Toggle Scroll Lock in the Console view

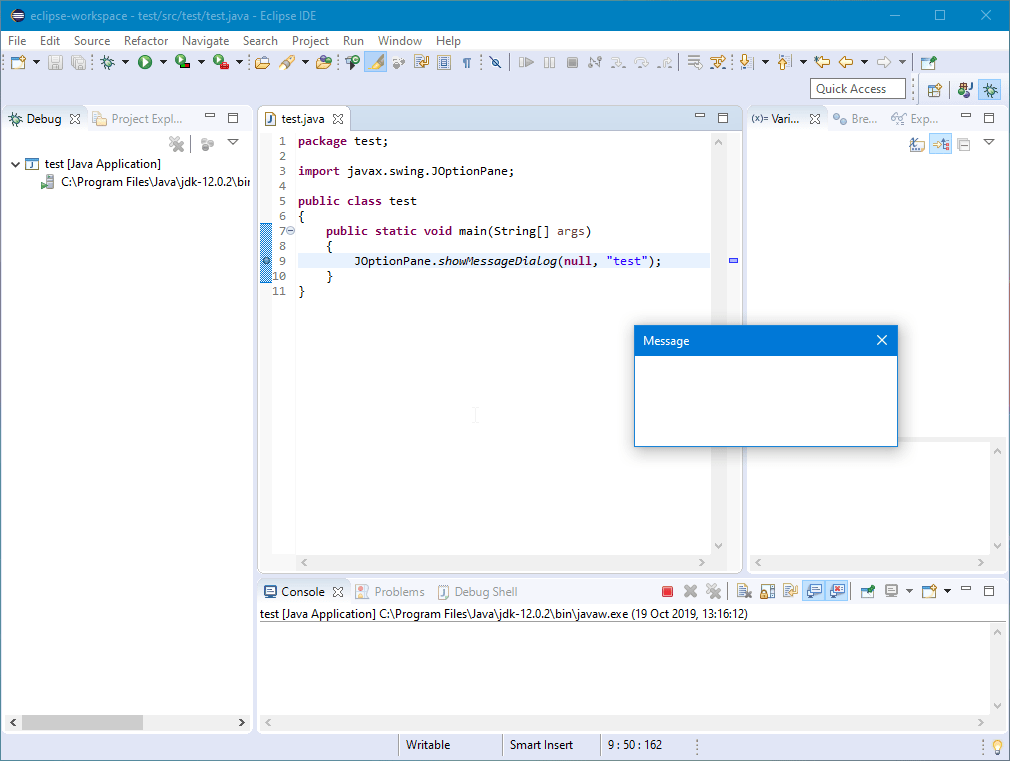(x=766, y=591)
